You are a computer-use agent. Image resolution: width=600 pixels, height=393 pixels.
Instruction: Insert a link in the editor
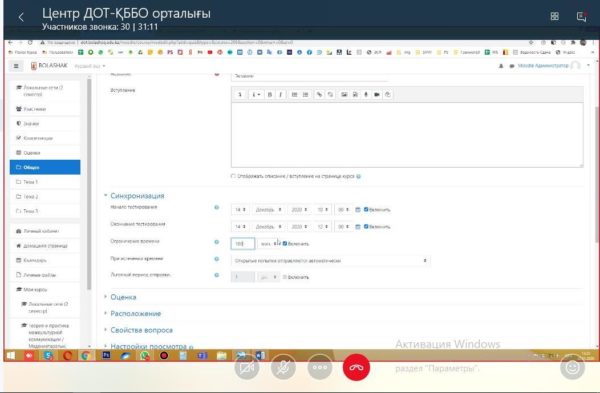pos(319,95)
